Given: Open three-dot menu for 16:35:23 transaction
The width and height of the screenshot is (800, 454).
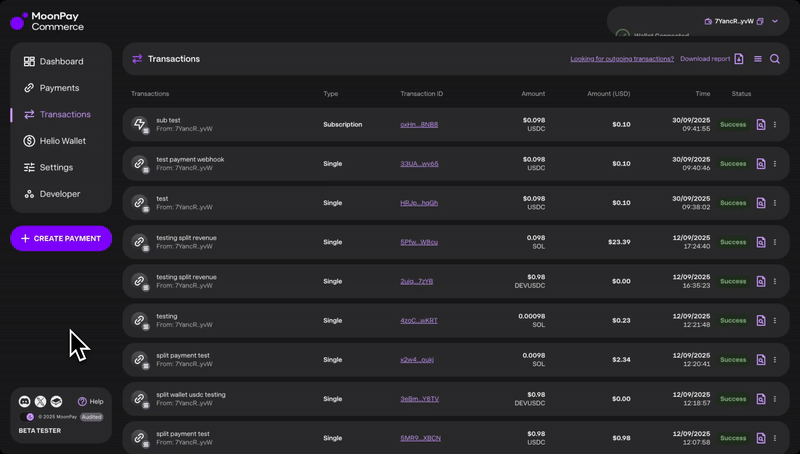Looking at the screenshot, I should click(x=775, y=282).
